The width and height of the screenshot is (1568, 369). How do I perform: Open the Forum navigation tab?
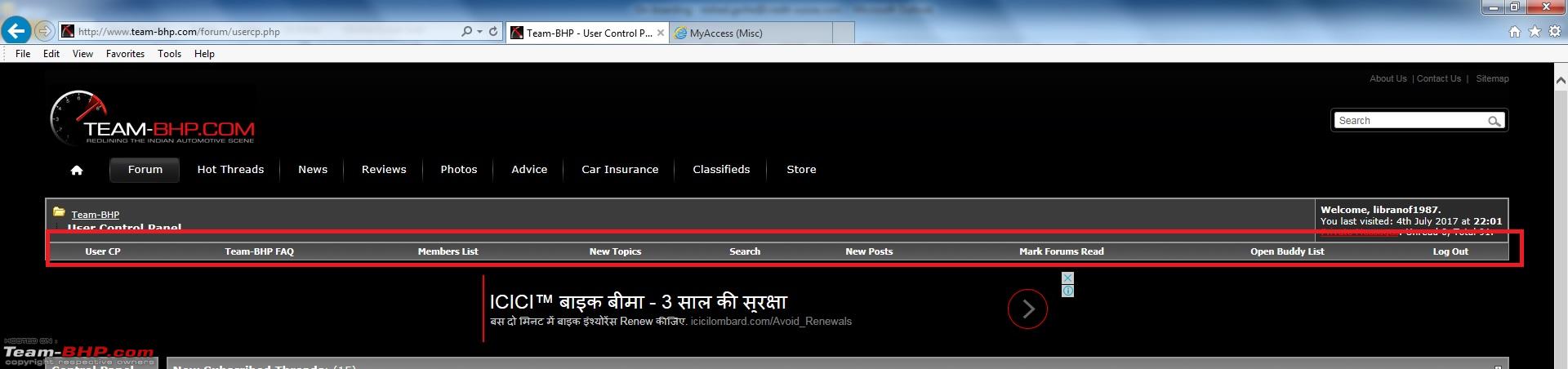click(x=145, y=170)
